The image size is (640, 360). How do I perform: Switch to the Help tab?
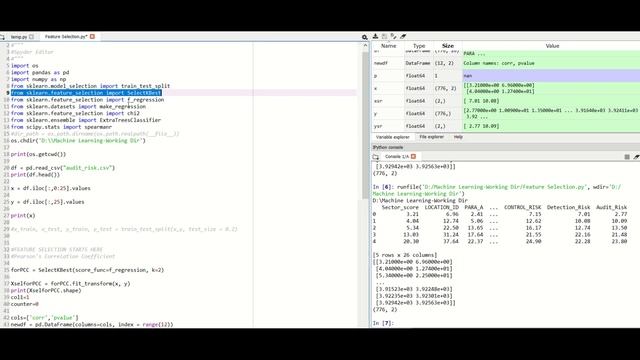tap(458, 137)
